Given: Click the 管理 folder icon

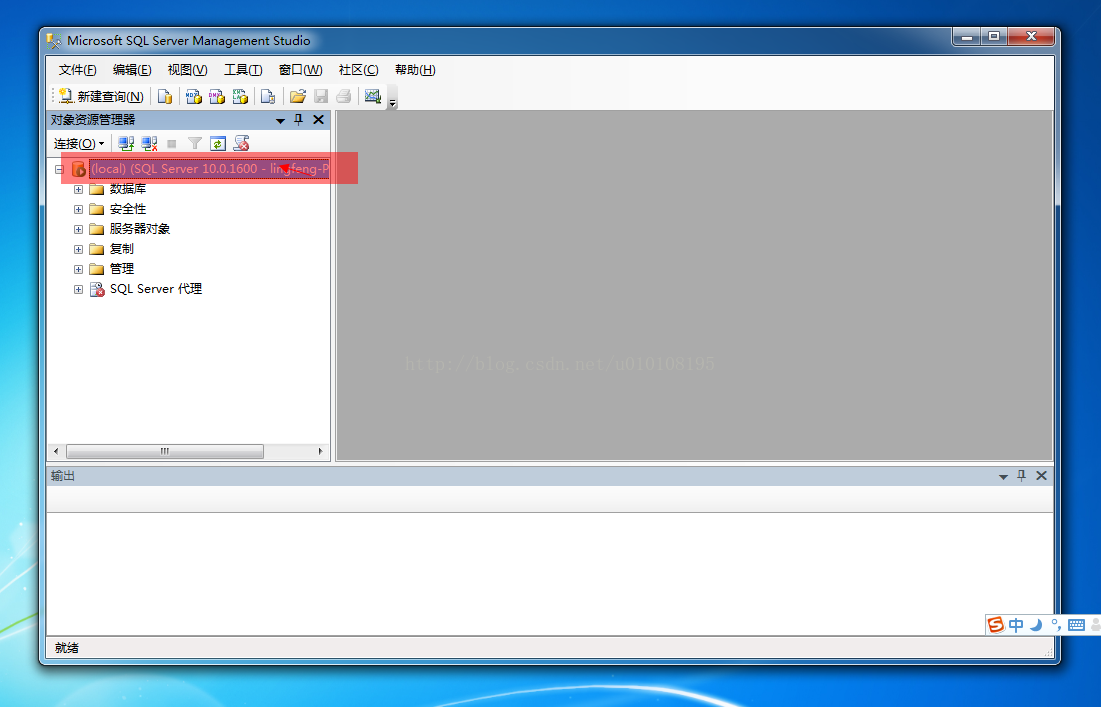Looking at the screenshot, I should tap(97, 270).
